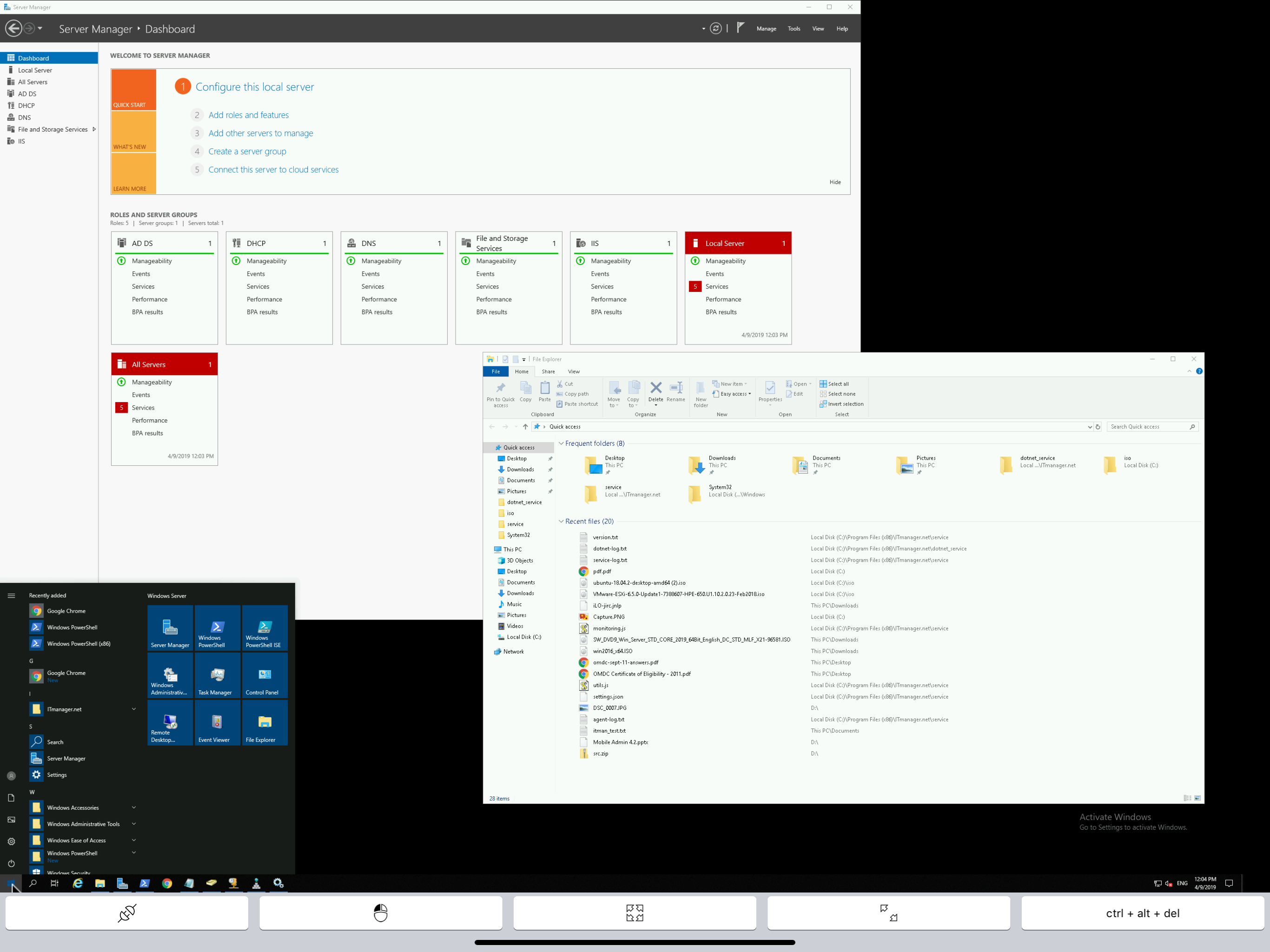Switch to the Share tab in File Explorer
The width and height of the screenshot is (1270, 952).
(549, 371)
